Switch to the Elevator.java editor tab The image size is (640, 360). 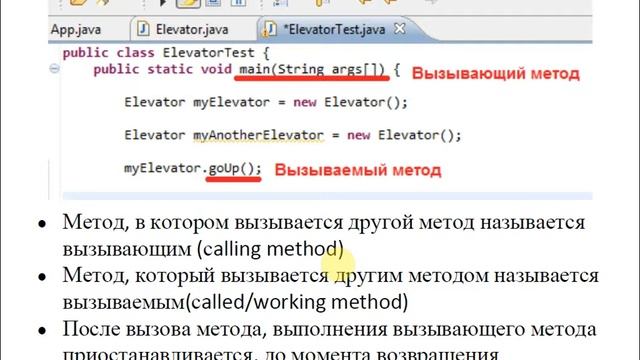pos(192,30)
